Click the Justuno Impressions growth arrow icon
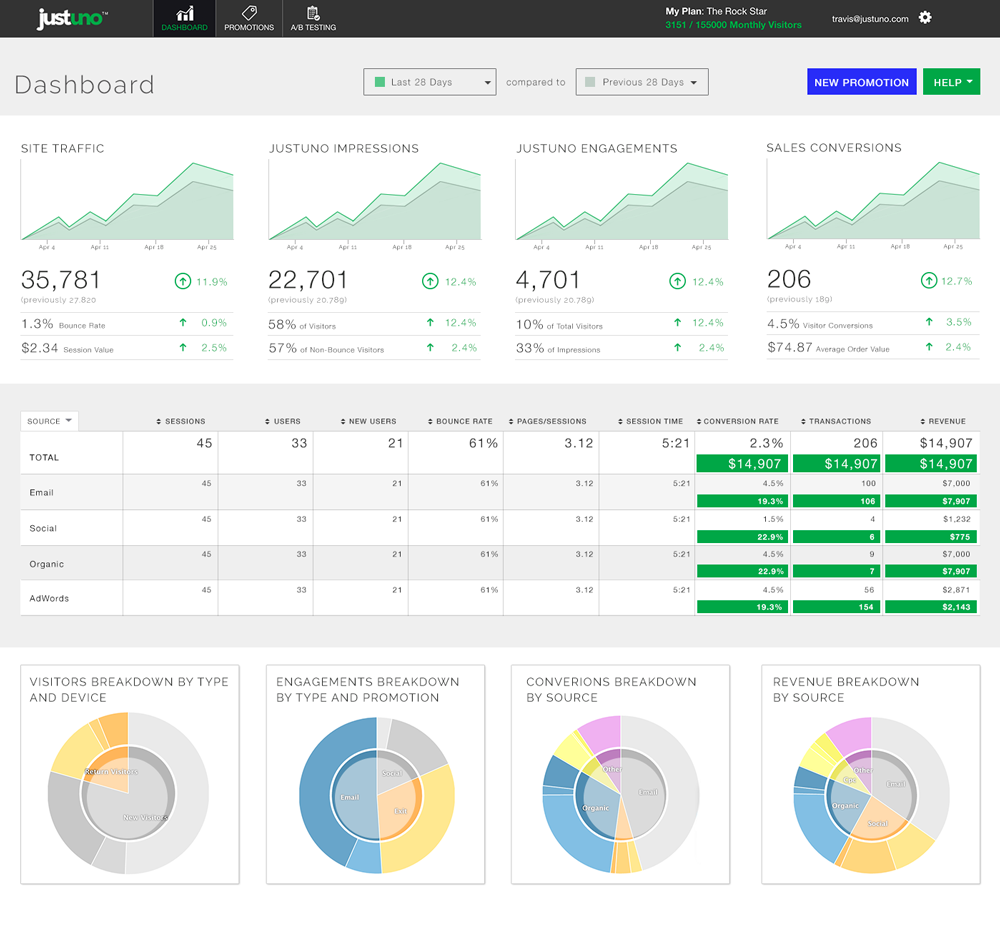Viewport: 1000px width, 946px height. [x=429, y=281]
